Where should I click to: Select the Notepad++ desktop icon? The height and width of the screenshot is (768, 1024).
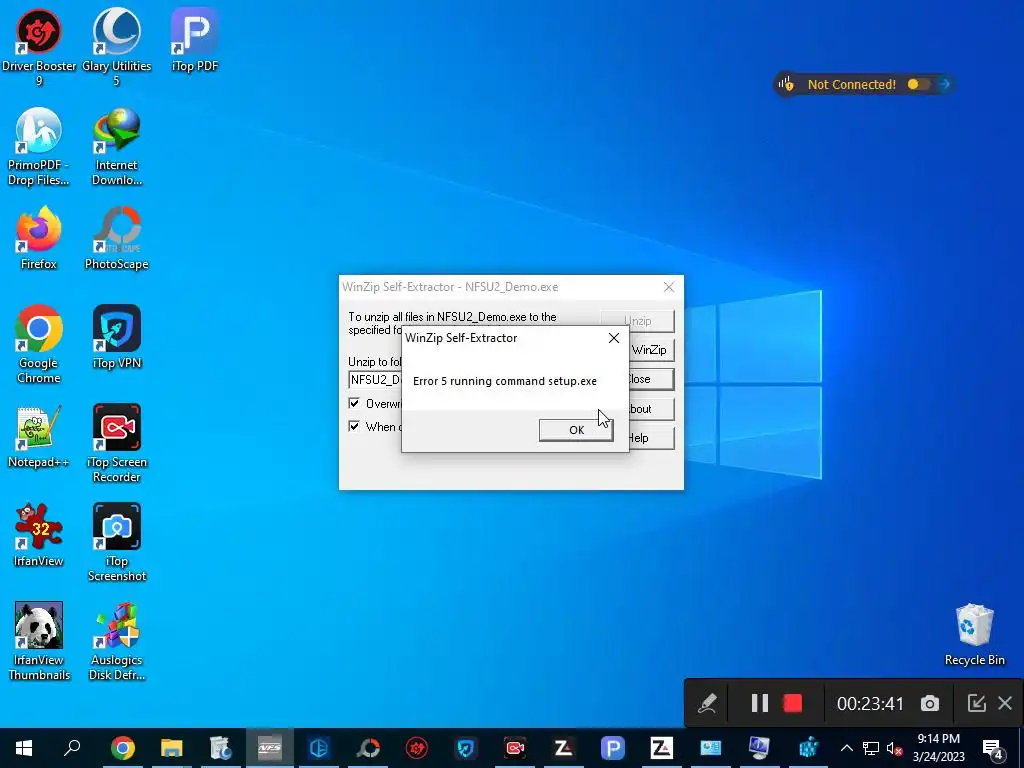point(39,437)
